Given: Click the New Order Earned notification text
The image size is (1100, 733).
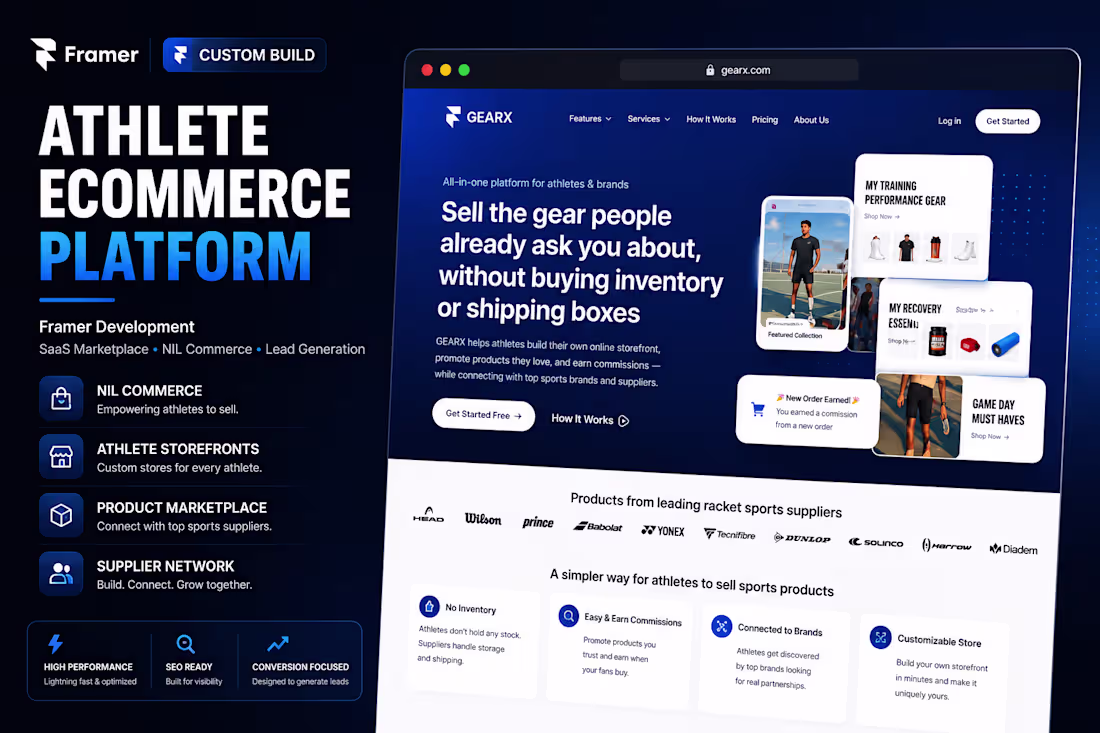Looking at the screenshot, I should pyautogui.click(x=817, y=399).
